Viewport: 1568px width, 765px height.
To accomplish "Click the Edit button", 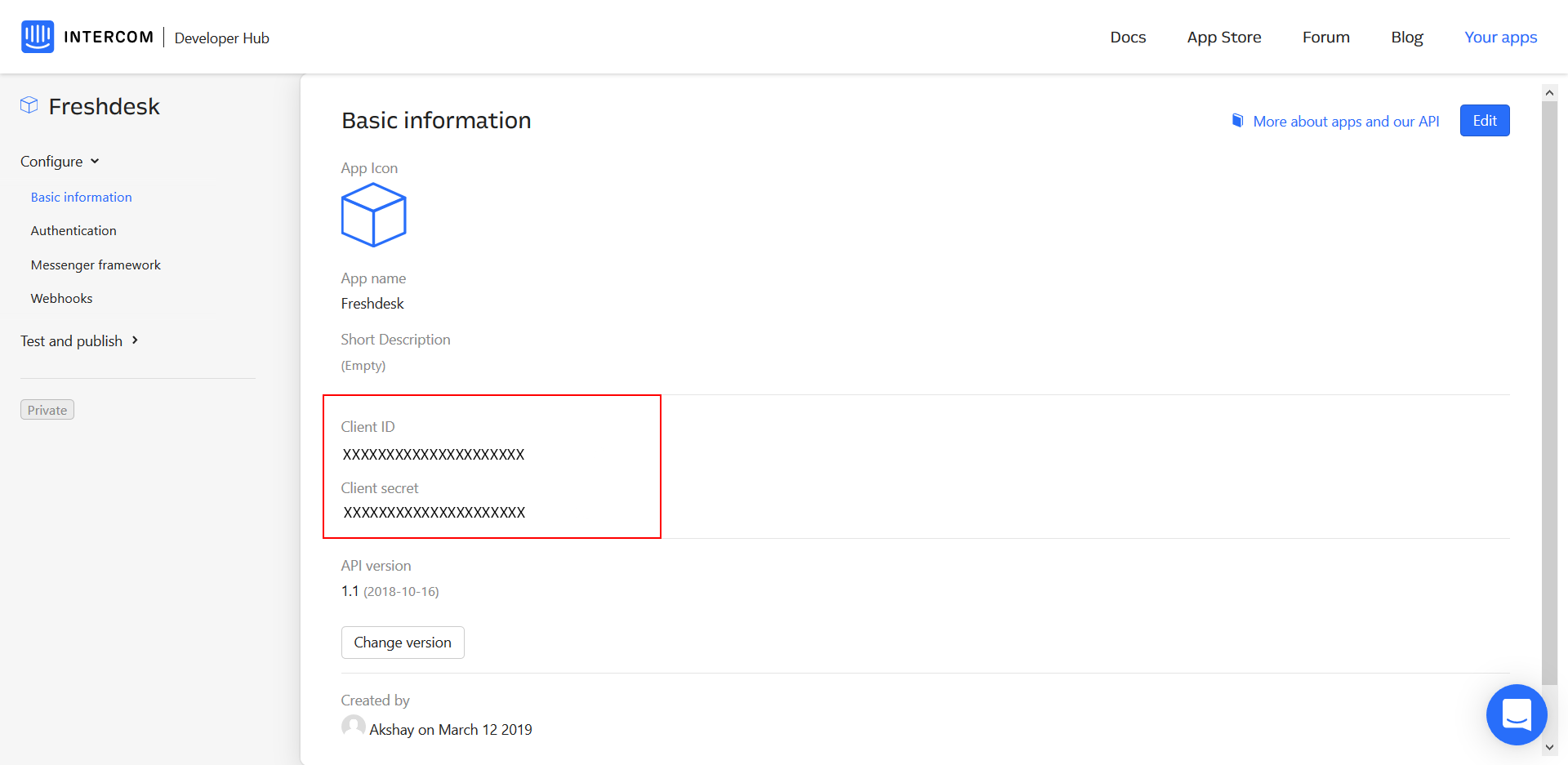I will (1484, 121).
